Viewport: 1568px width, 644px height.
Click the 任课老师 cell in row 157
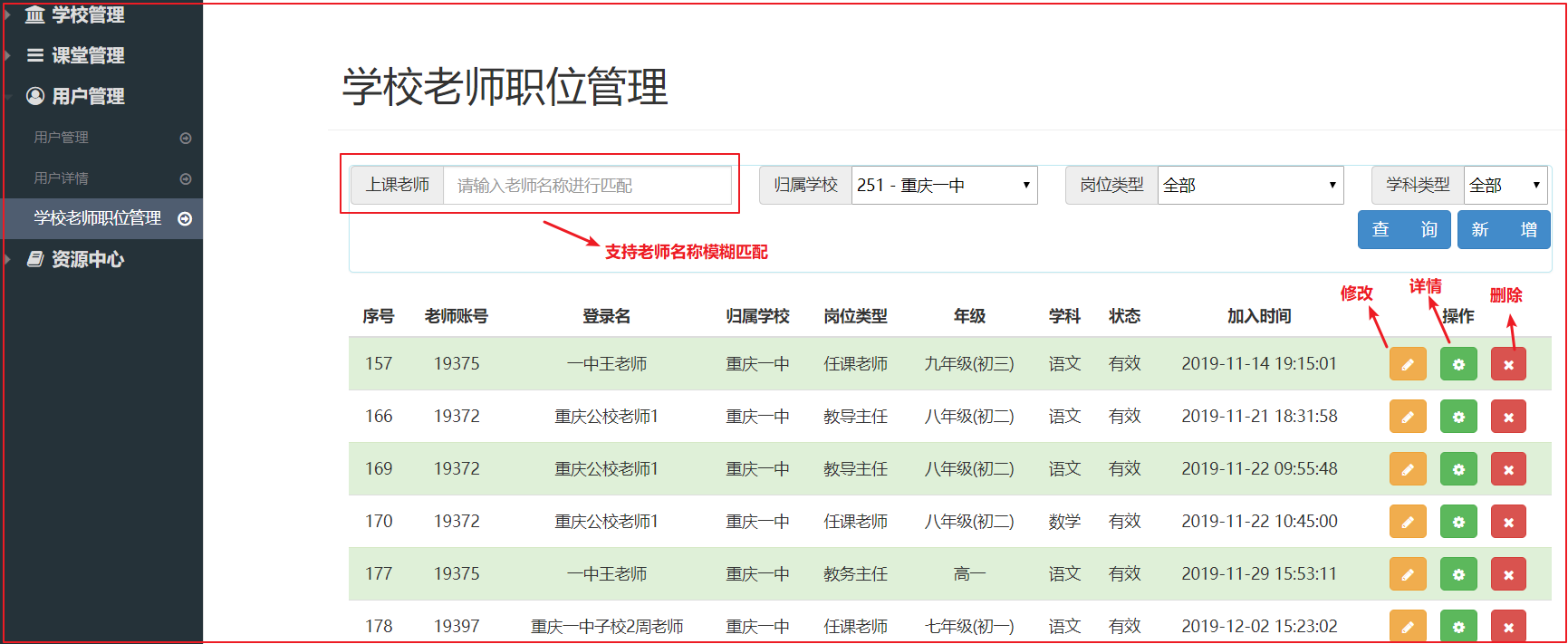(x=855, y=364)
